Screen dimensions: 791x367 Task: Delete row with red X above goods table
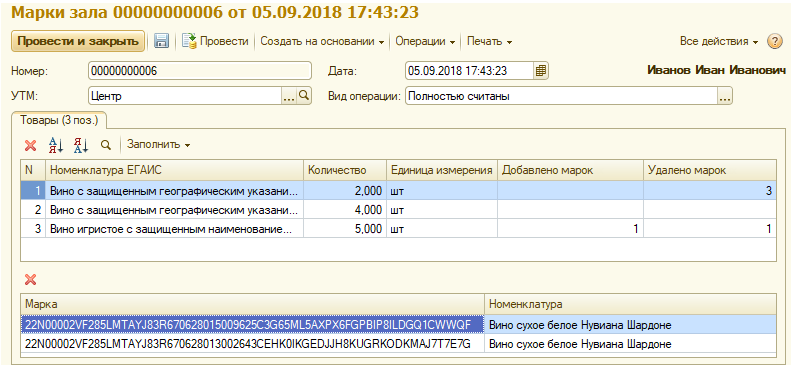click(31, 145)
